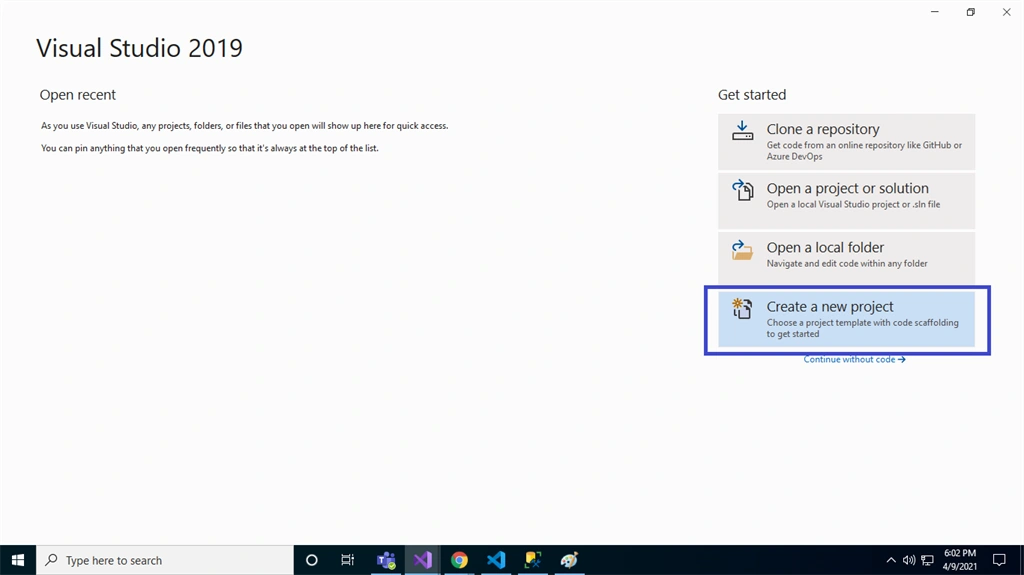
Task: Open Cortana from the taskbar
Action: 312,560
